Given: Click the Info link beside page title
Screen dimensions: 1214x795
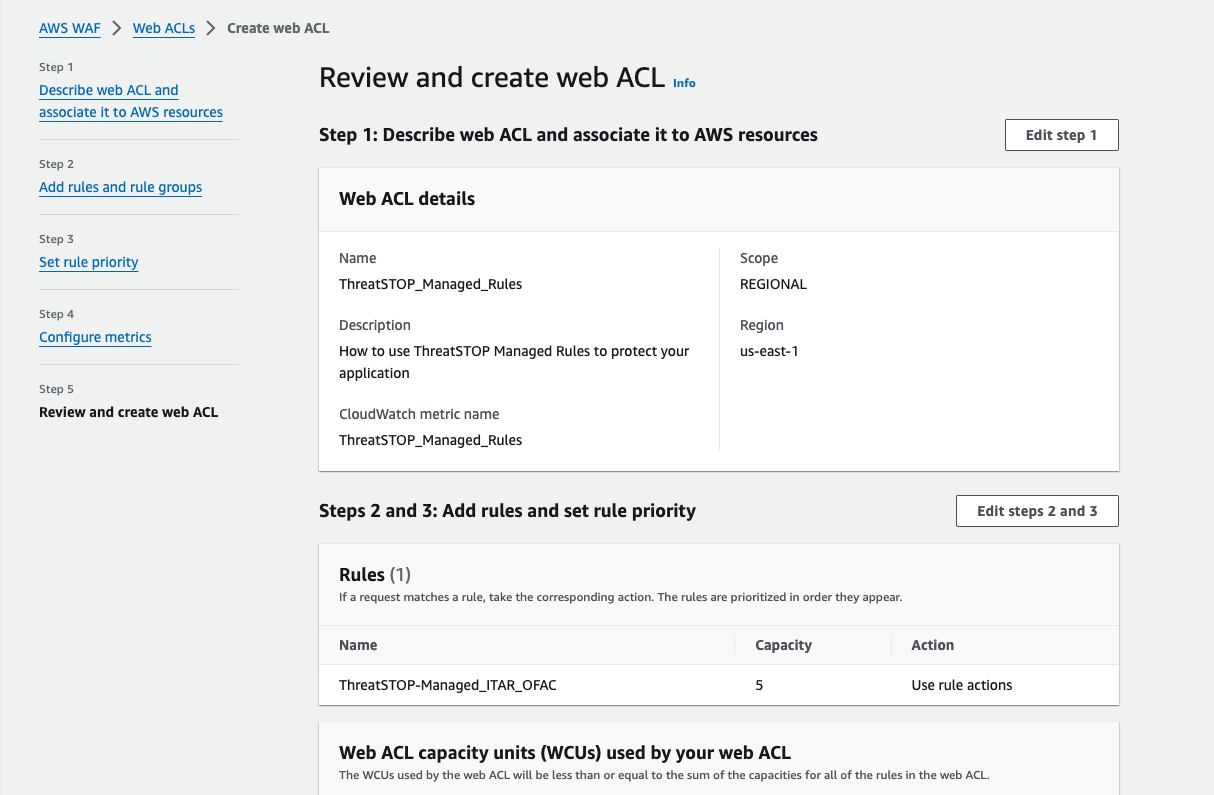Looking at the screenshot, I should pos(684,83).
